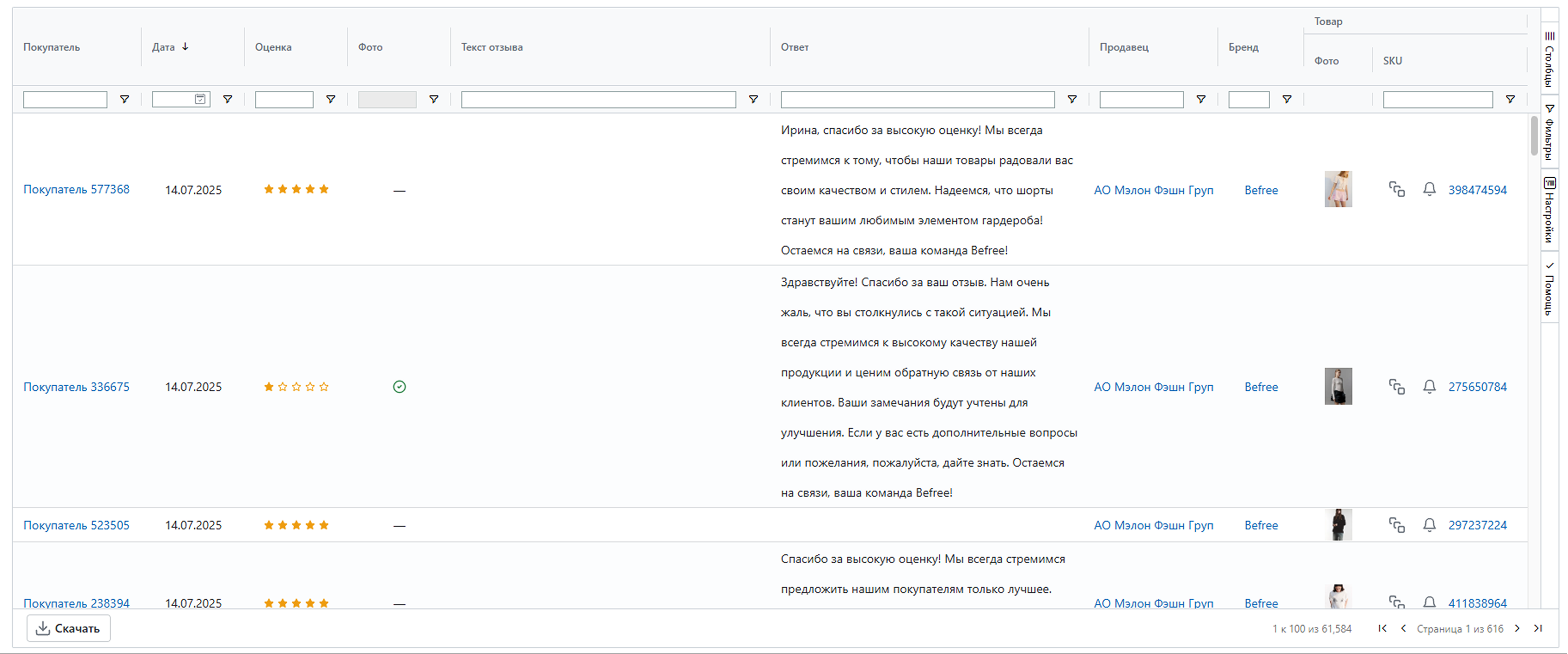
Task: Open filter menu for Продавец column
Action: pyautogui.click(x=1201, y=99)
